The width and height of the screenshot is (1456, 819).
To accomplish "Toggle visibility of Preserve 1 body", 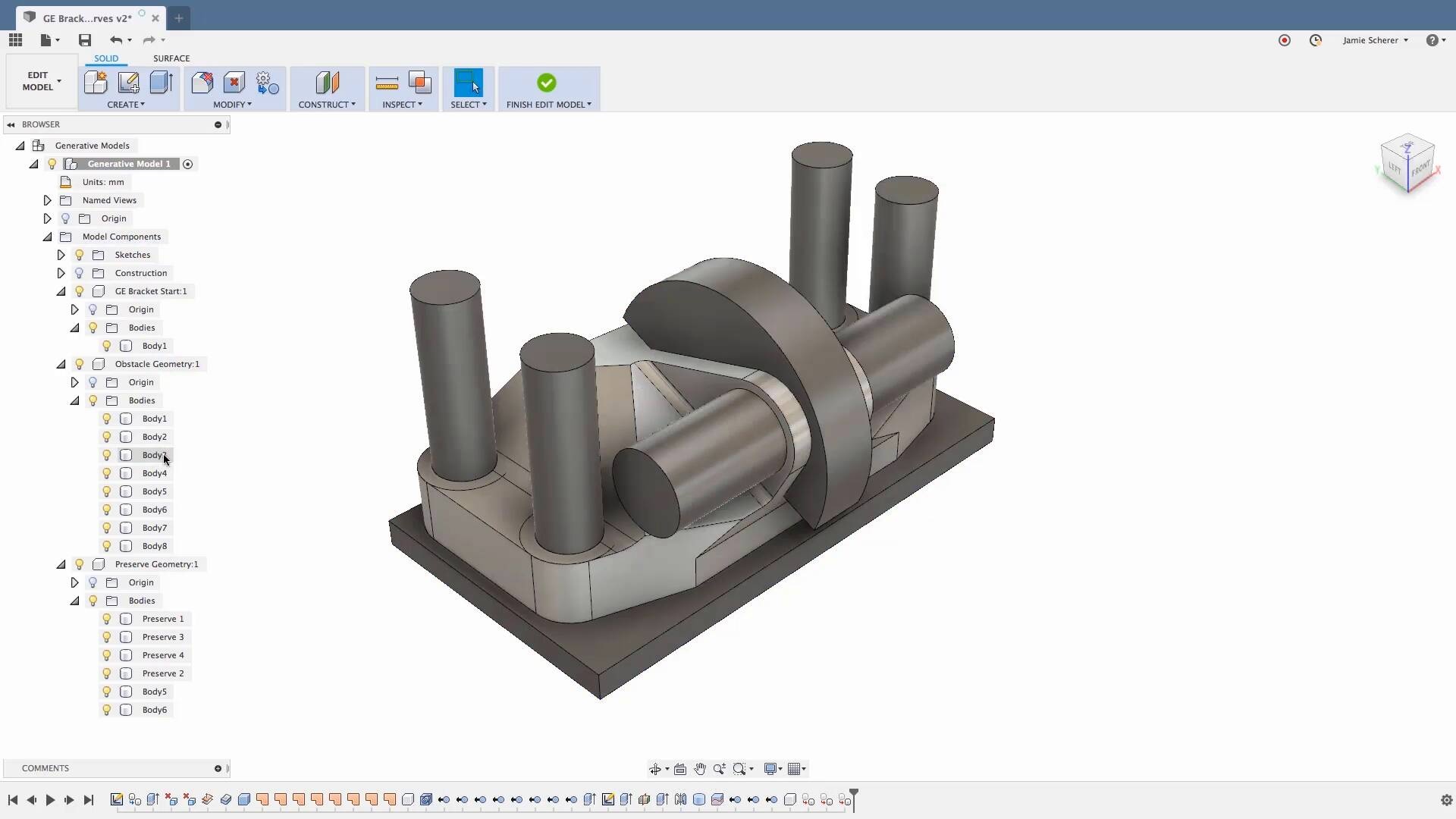I will click(106, 619).
